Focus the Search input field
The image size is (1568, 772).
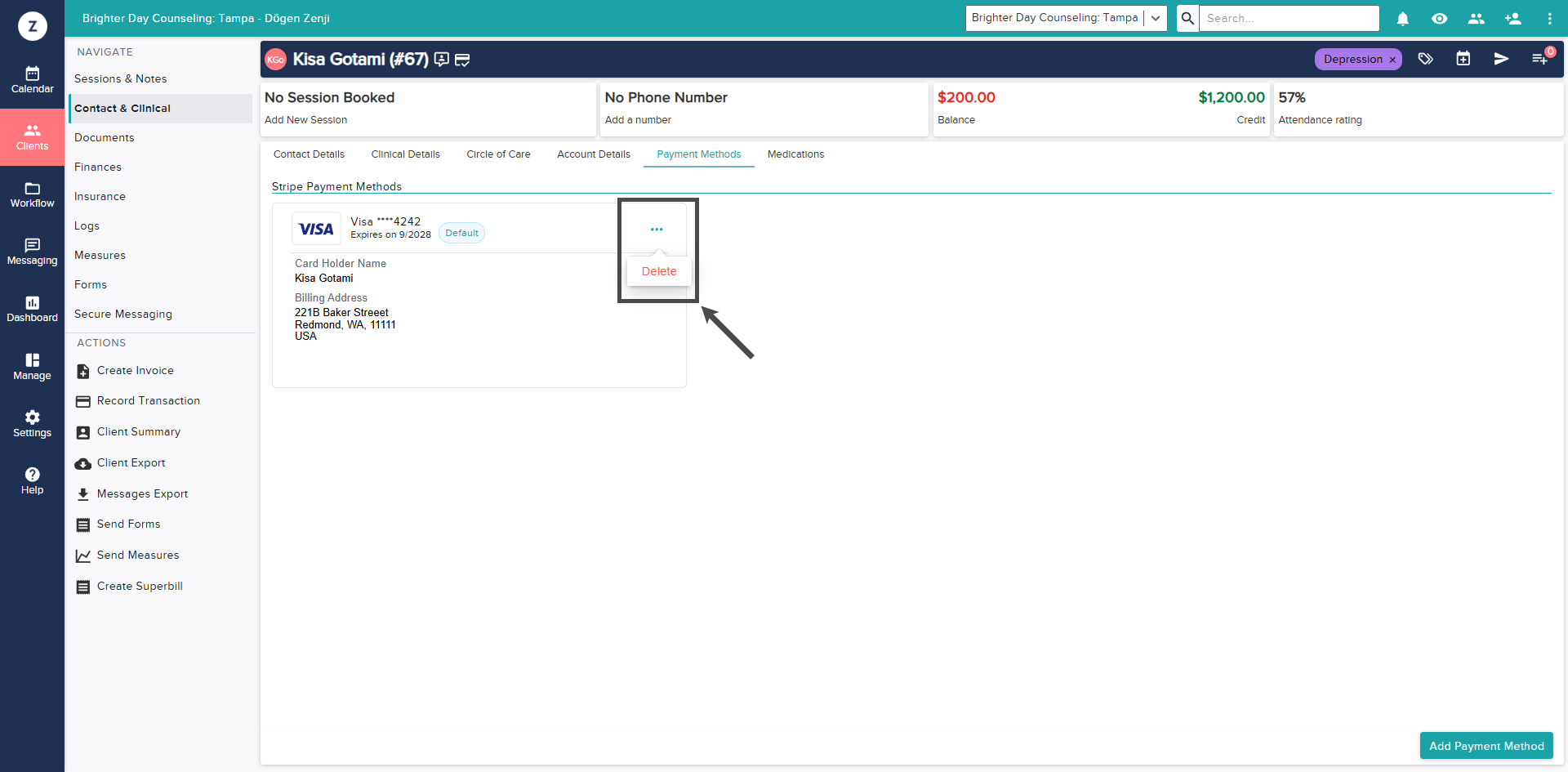click(1289, 18)
